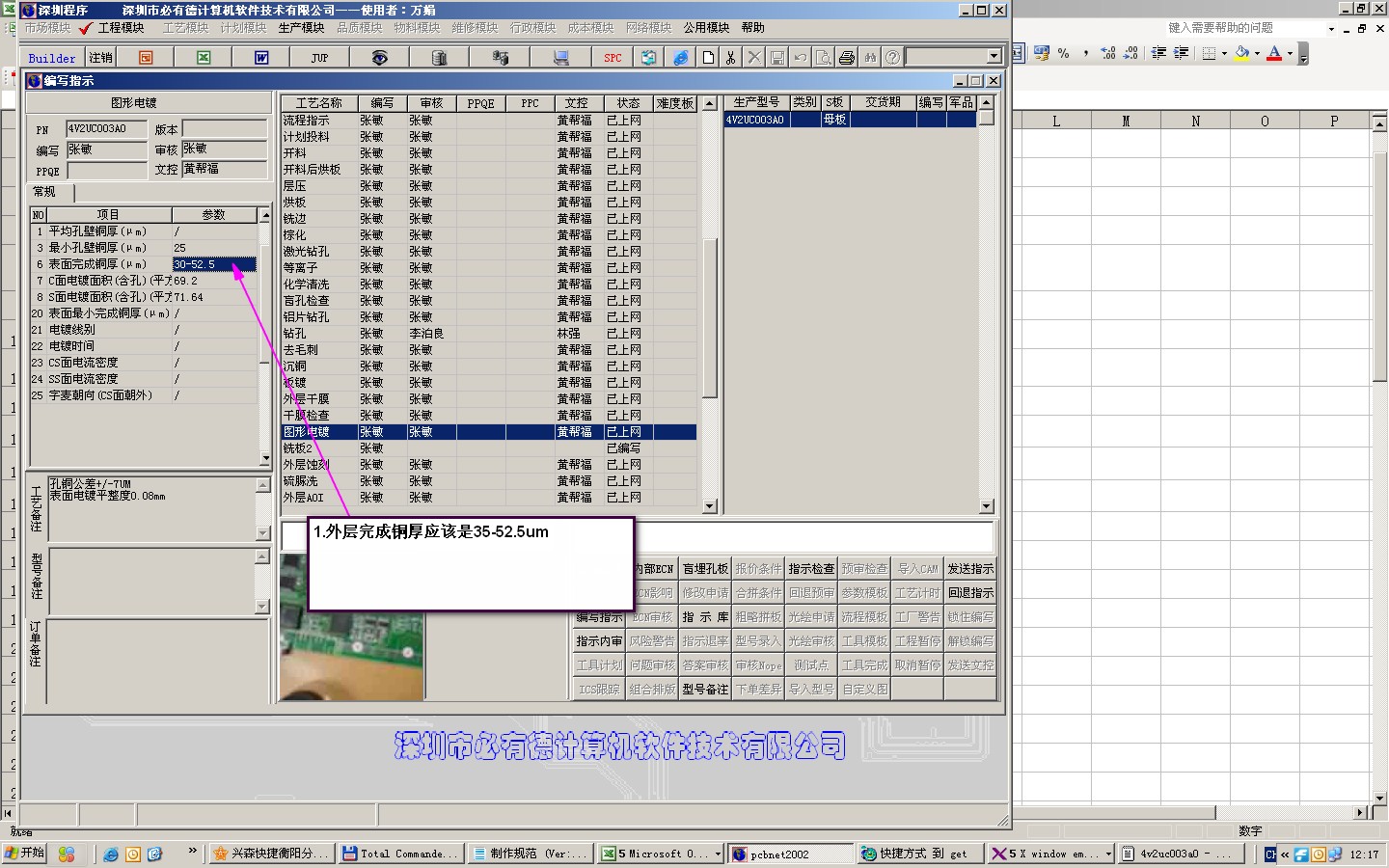Open the 工程模块 menu

tap(121, 28)
